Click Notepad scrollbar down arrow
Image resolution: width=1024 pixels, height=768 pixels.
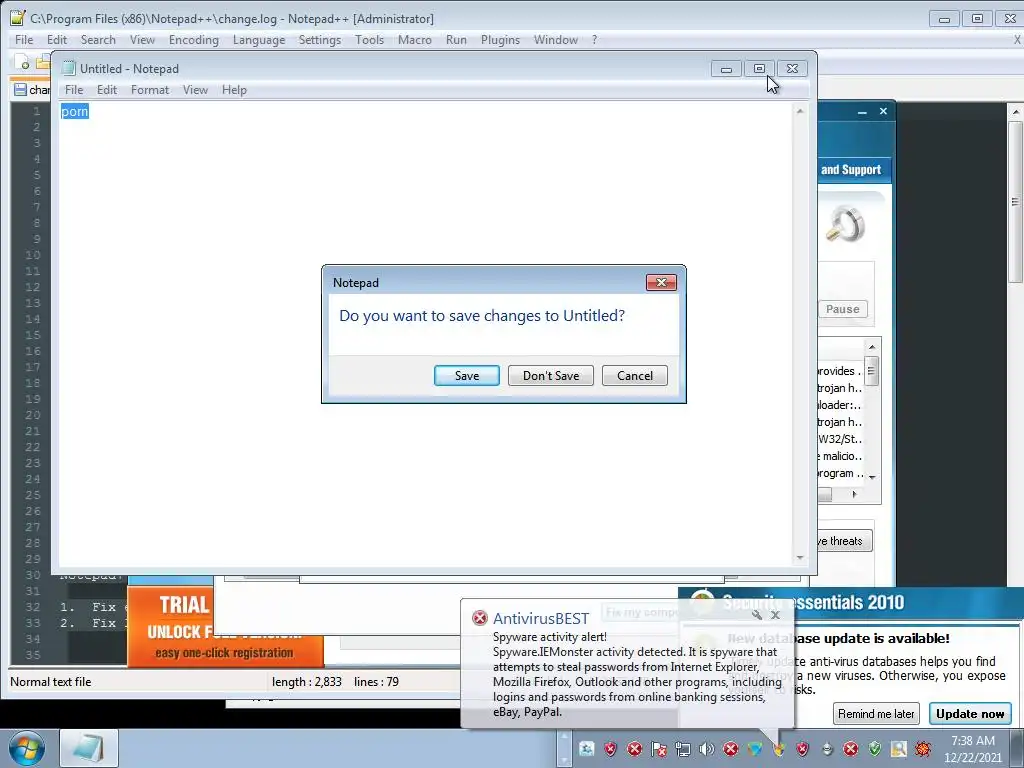pos(799,558)
